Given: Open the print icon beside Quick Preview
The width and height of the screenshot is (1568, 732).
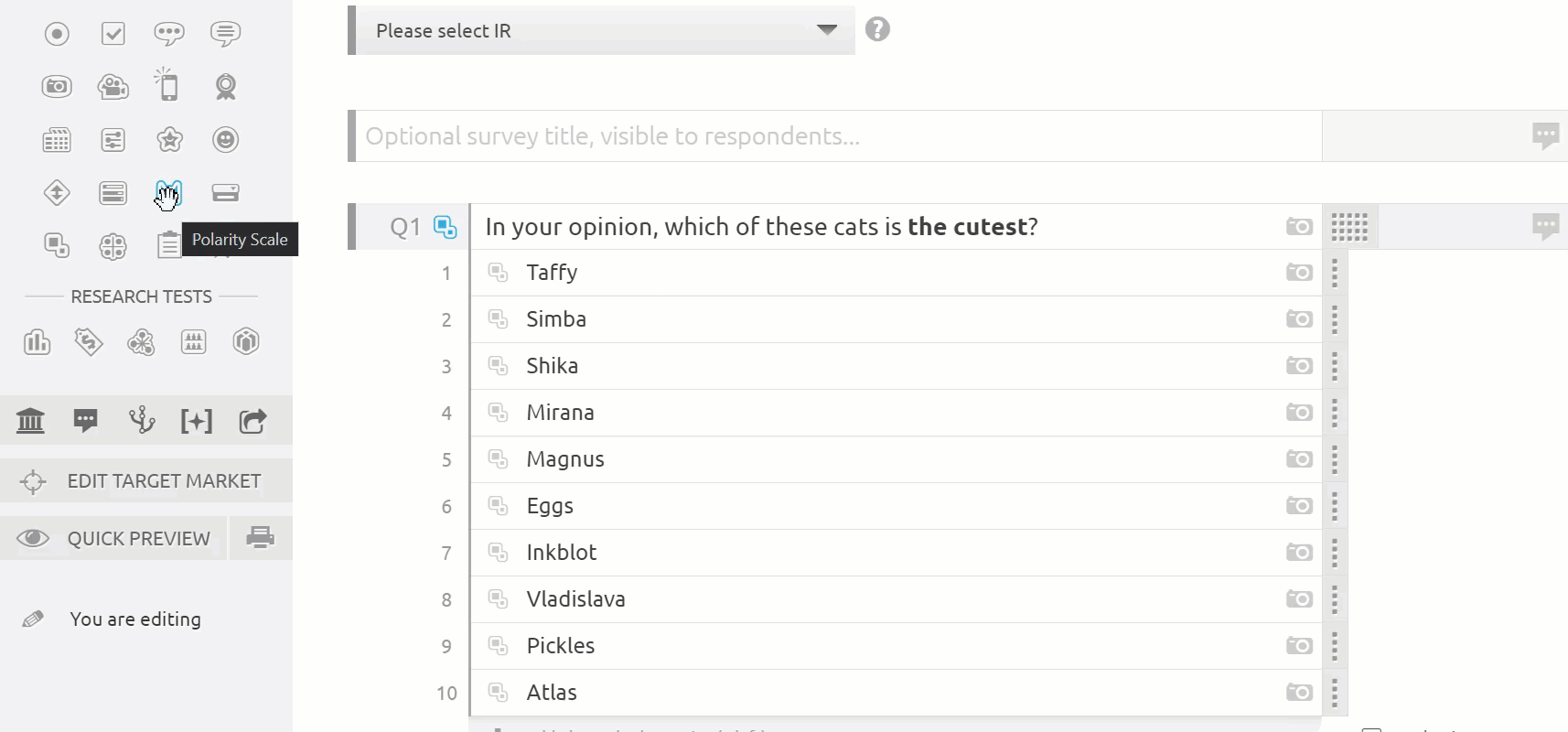Looking at the screenshot, I should click(x=261, y=537).
